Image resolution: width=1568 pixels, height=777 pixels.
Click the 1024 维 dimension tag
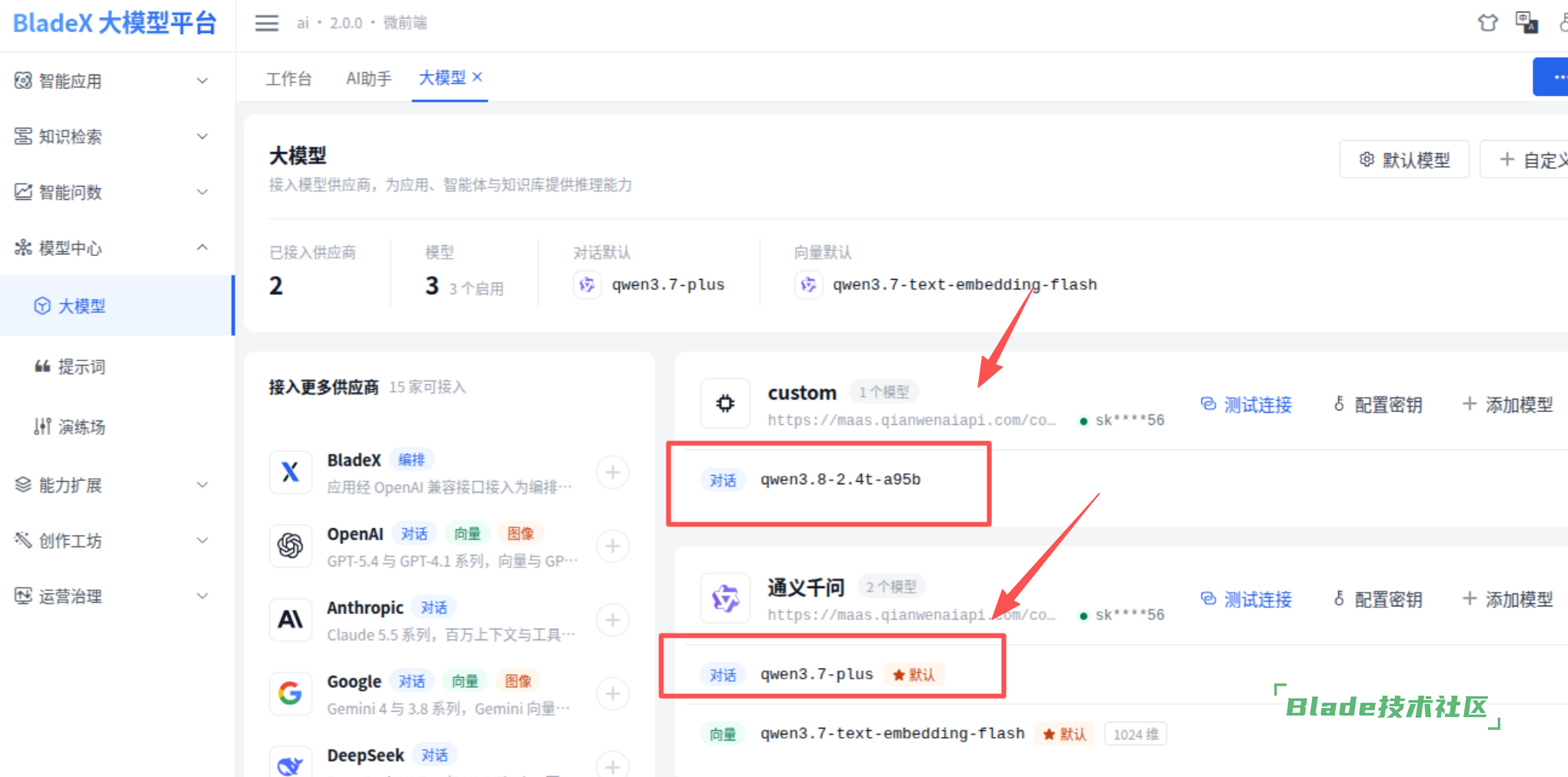coord(1136,734)
